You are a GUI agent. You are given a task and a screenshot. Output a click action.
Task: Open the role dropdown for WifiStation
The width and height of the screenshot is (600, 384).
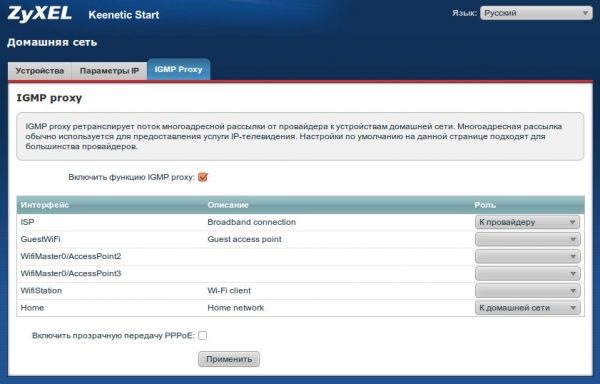click(527, 291)
